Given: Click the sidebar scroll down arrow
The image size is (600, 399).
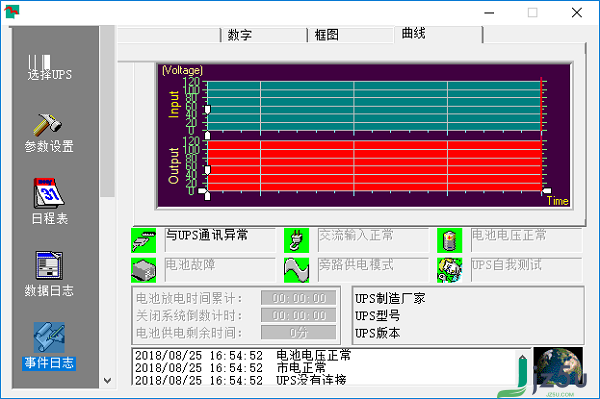Looking at the screenshot, I should click(108, 381).
